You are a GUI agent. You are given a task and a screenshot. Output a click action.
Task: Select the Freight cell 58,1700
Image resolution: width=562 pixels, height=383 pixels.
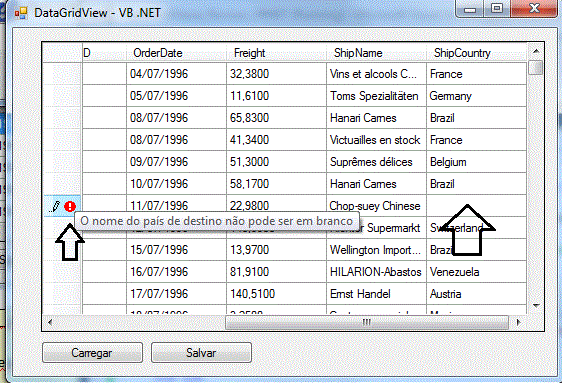[x=276, y=184]
